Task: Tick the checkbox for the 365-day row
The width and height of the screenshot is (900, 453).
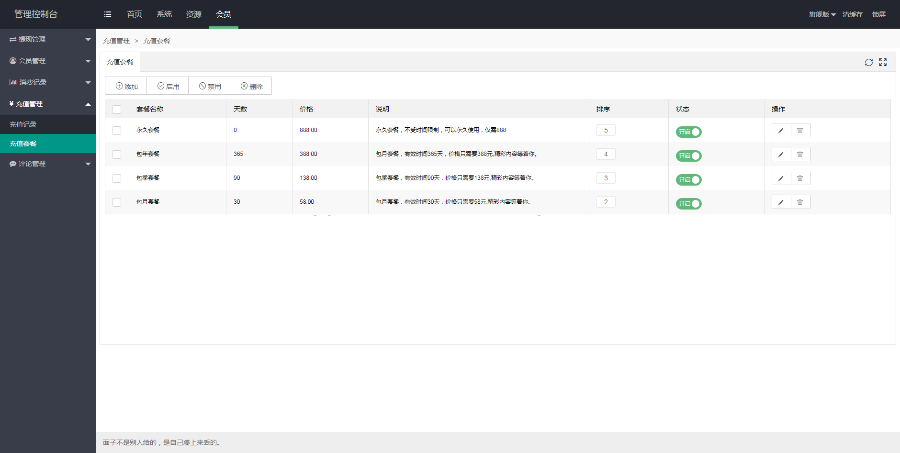Action: [x=117, y=154]
